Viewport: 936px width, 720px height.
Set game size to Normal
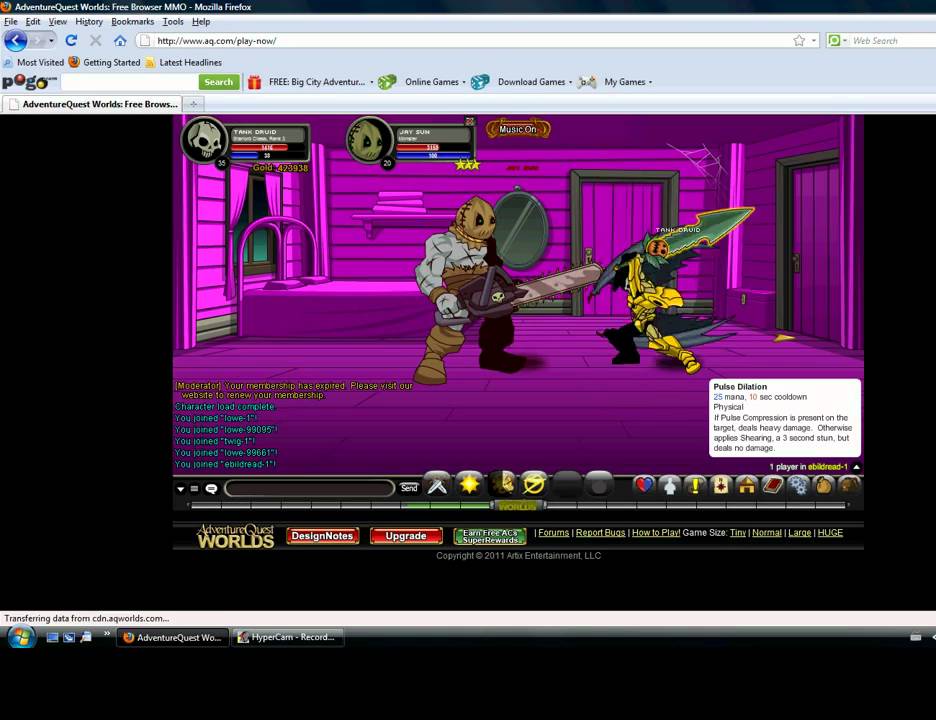(766, 533)
